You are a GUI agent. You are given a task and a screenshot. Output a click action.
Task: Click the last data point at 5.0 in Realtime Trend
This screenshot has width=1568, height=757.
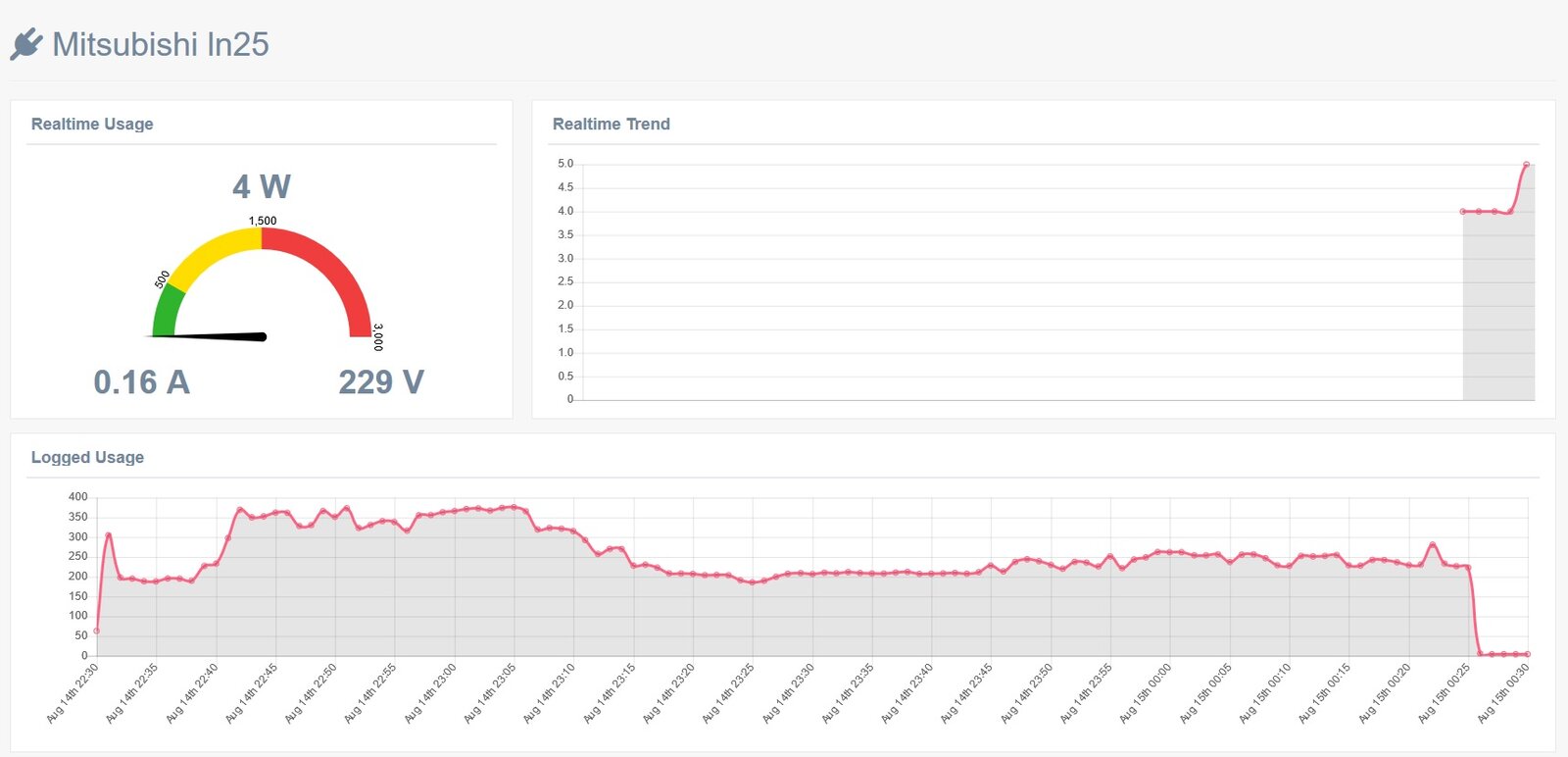(1526, 165)
